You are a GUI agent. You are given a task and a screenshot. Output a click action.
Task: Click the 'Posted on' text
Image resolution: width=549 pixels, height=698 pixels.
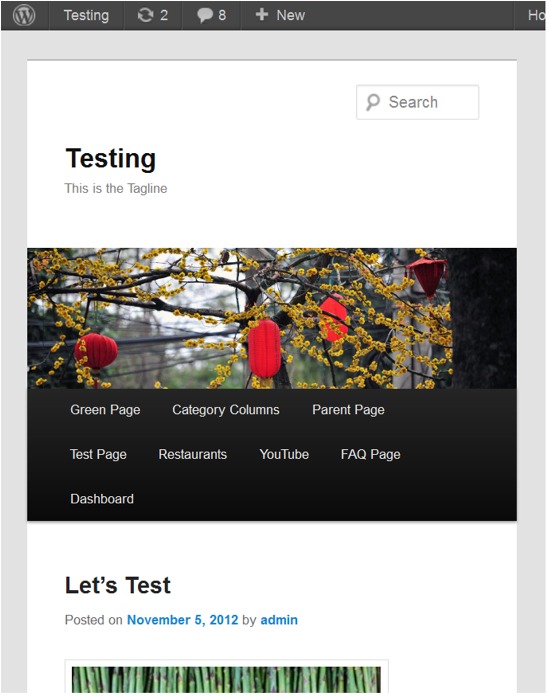coord(94,620)
